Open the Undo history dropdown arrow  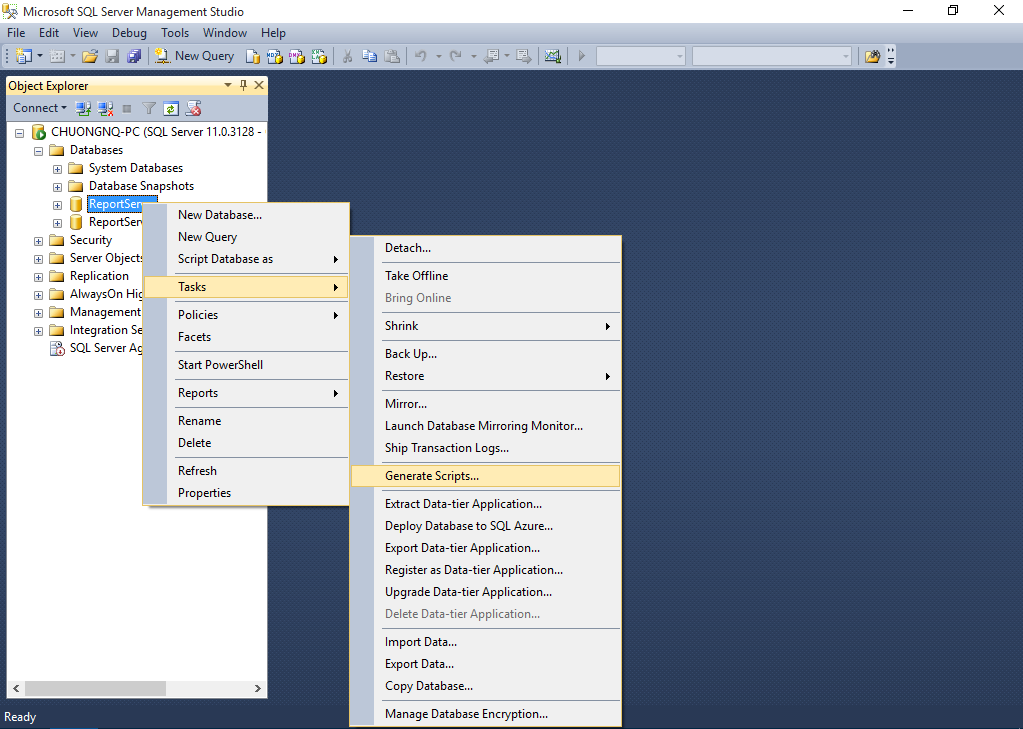click(x=438, y=56)
